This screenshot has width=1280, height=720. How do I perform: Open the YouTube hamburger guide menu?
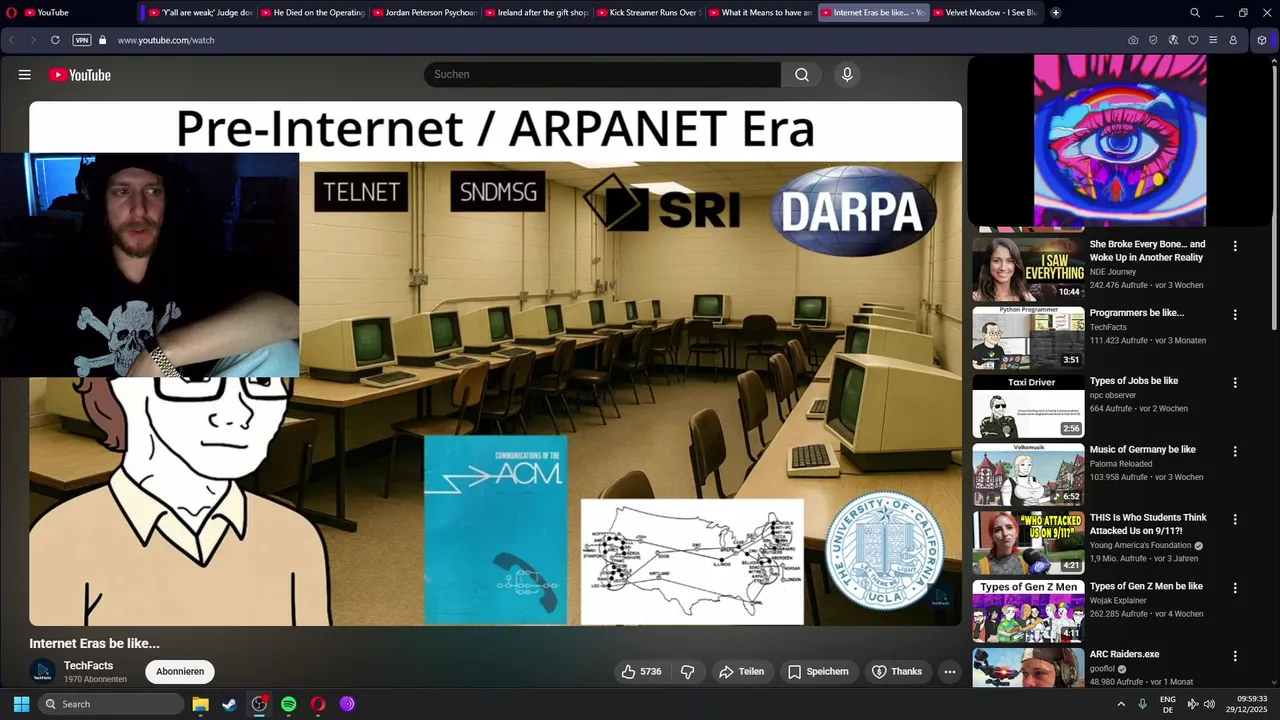pyautogui.click(x=25, y=75)
